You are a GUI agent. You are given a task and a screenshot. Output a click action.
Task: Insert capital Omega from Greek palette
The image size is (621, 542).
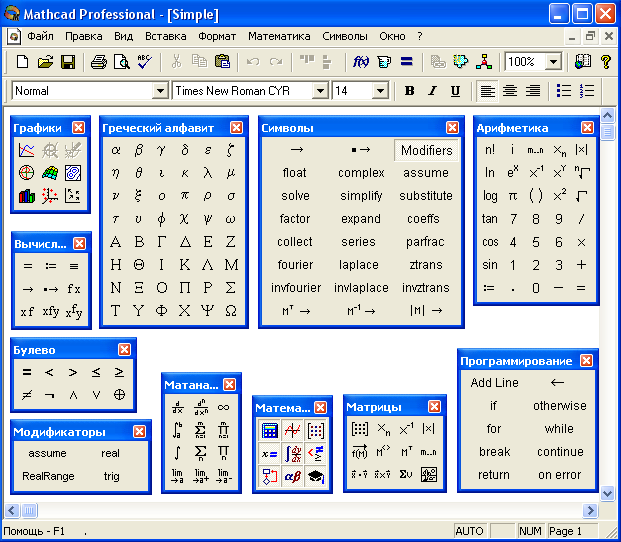tap(231, 311)
